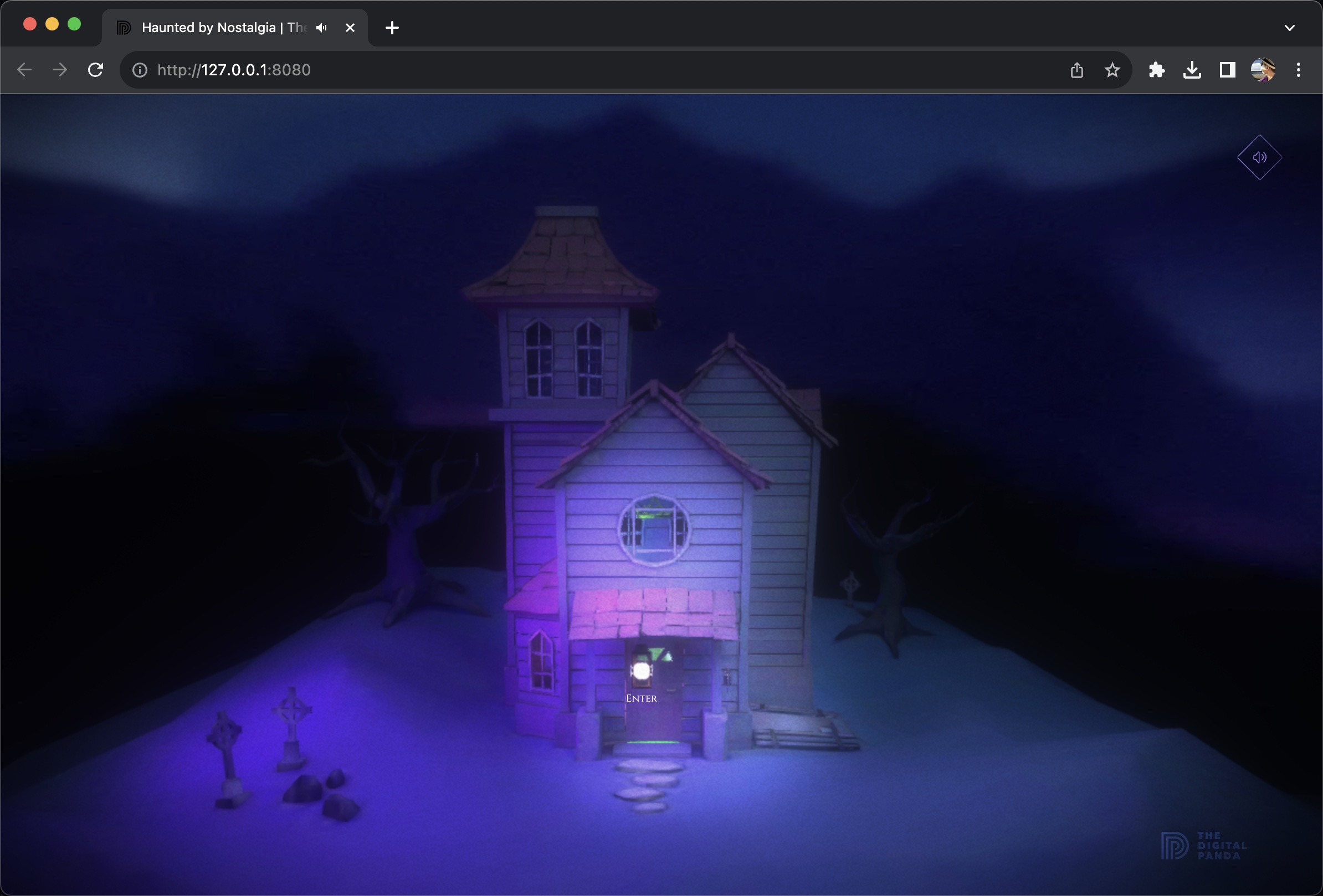Image resolution: width=1323 pixels, height=896 pixels.
Task: Open a new tab
Action: [x=392, y=28]
